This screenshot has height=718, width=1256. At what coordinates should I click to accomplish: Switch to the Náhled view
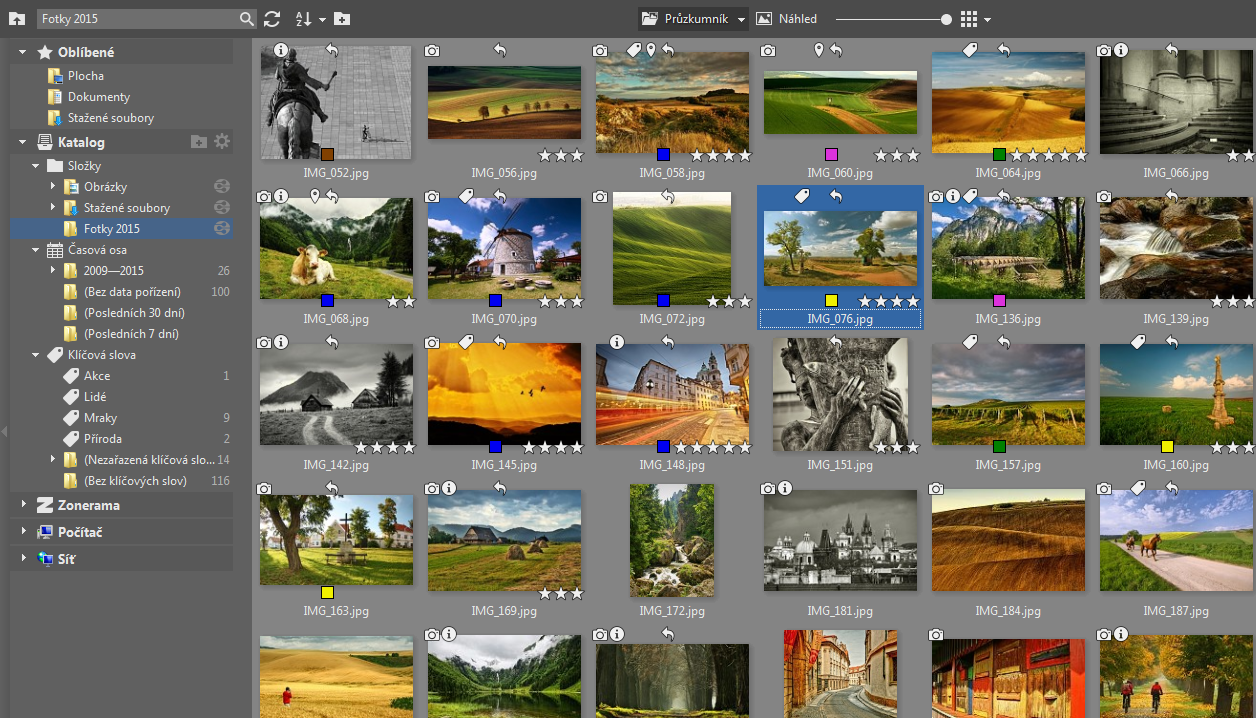click(786, 19)
